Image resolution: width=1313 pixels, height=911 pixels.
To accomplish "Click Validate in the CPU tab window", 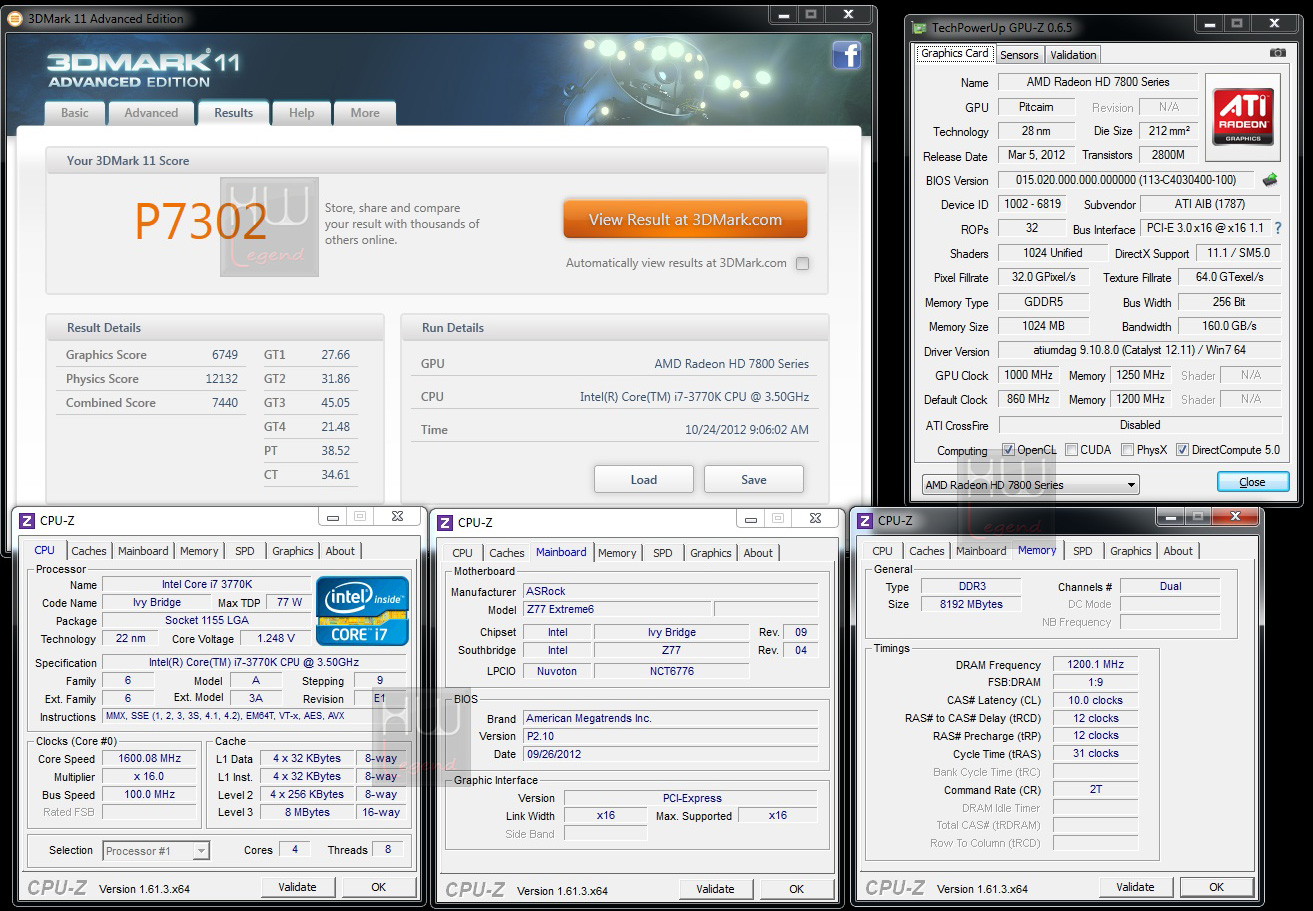I will pos(298,887).
